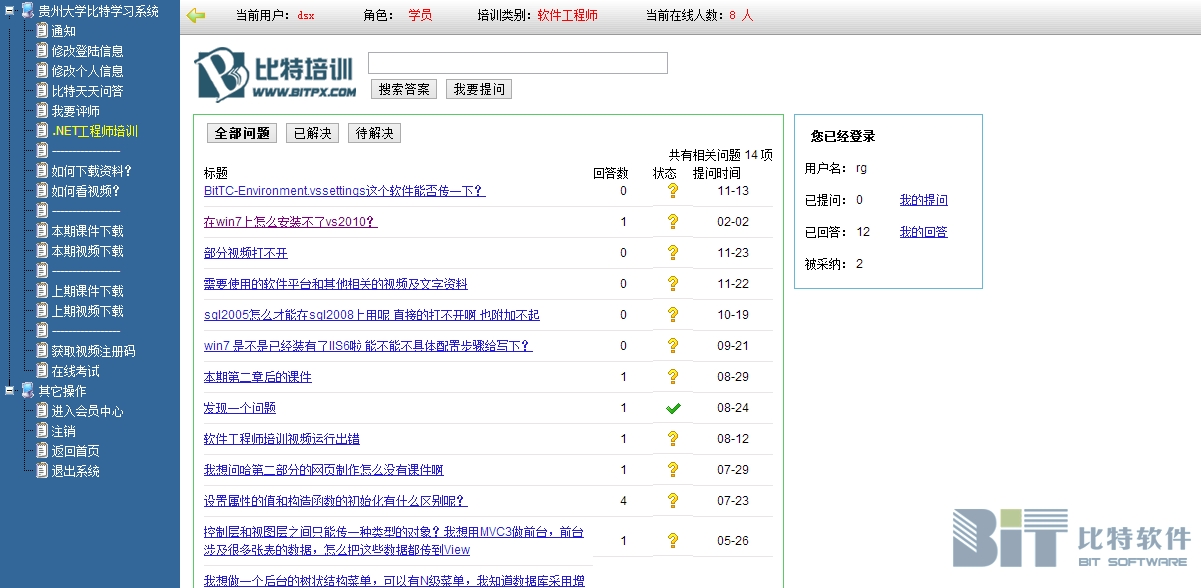
Task: Switch to the 已解决 filter tab
Action: pos(313,133)
